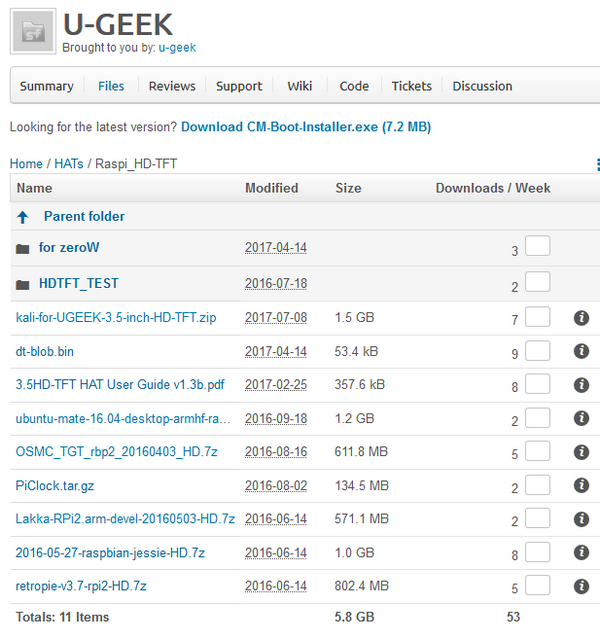Click the u-geek author link
This screenshot has height=640, width=600.
click(177, 48)
